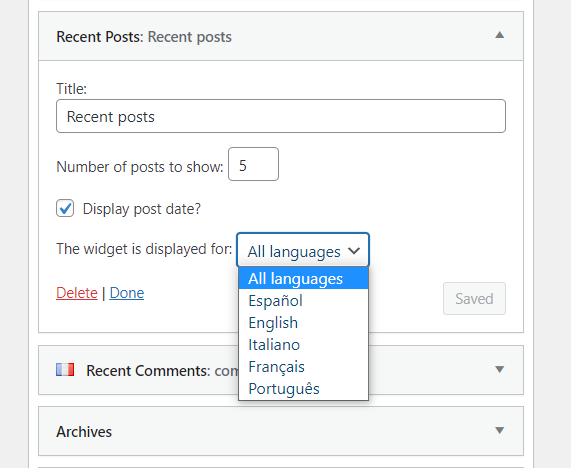
Task: Expand the Recent Comments widget arrow
Action: (500, 370)
